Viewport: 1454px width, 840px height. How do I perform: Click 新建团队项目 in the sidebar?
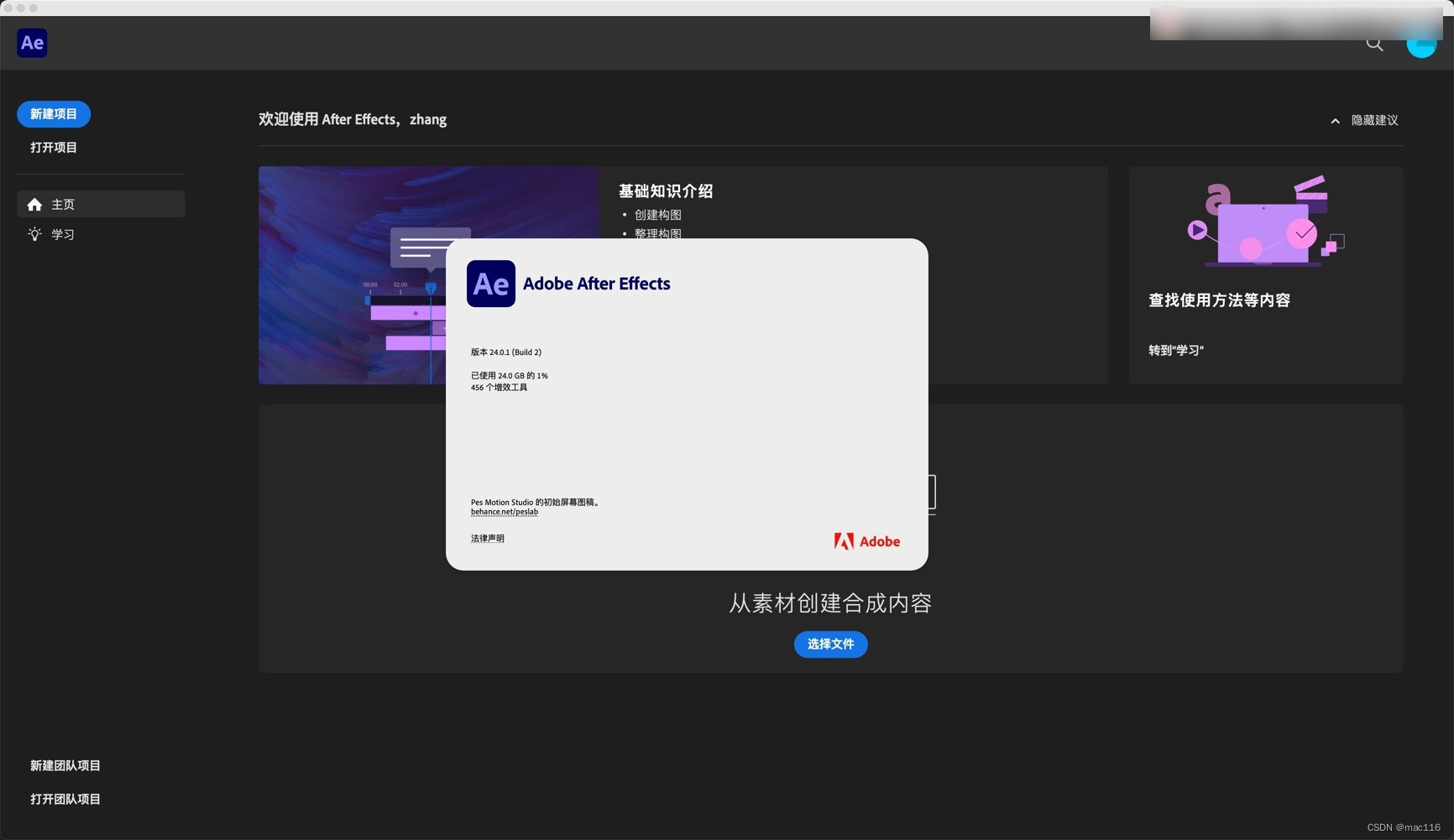click(x=65, y=766)
